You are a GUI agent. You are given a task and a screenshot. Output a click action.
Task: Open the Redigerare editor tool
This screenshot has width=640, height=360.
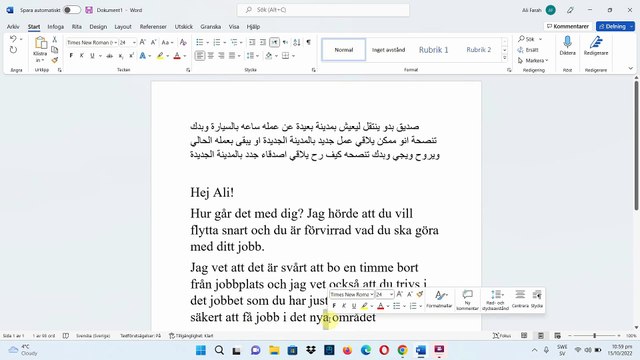click(x=596, y=46)
